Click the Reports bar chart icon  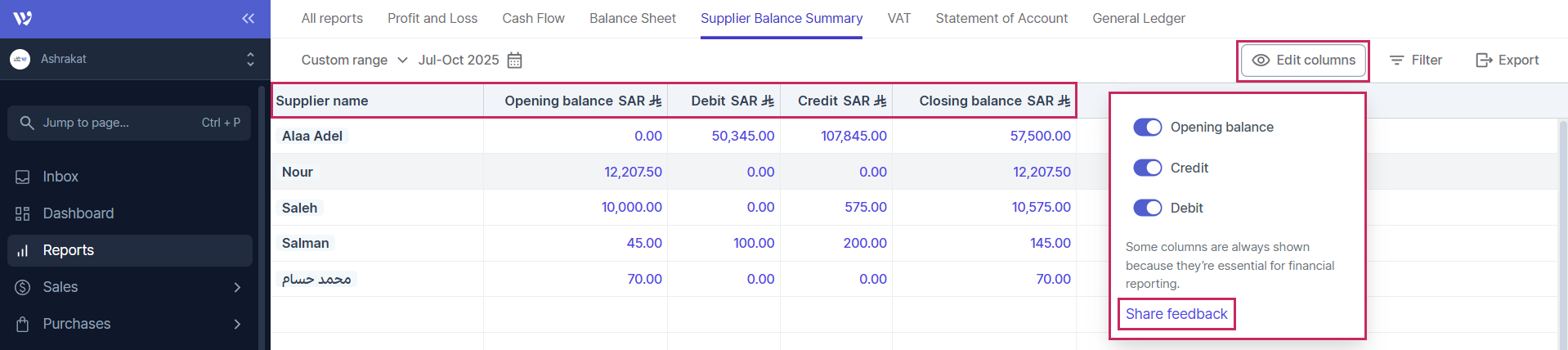[x=23, y=250]
